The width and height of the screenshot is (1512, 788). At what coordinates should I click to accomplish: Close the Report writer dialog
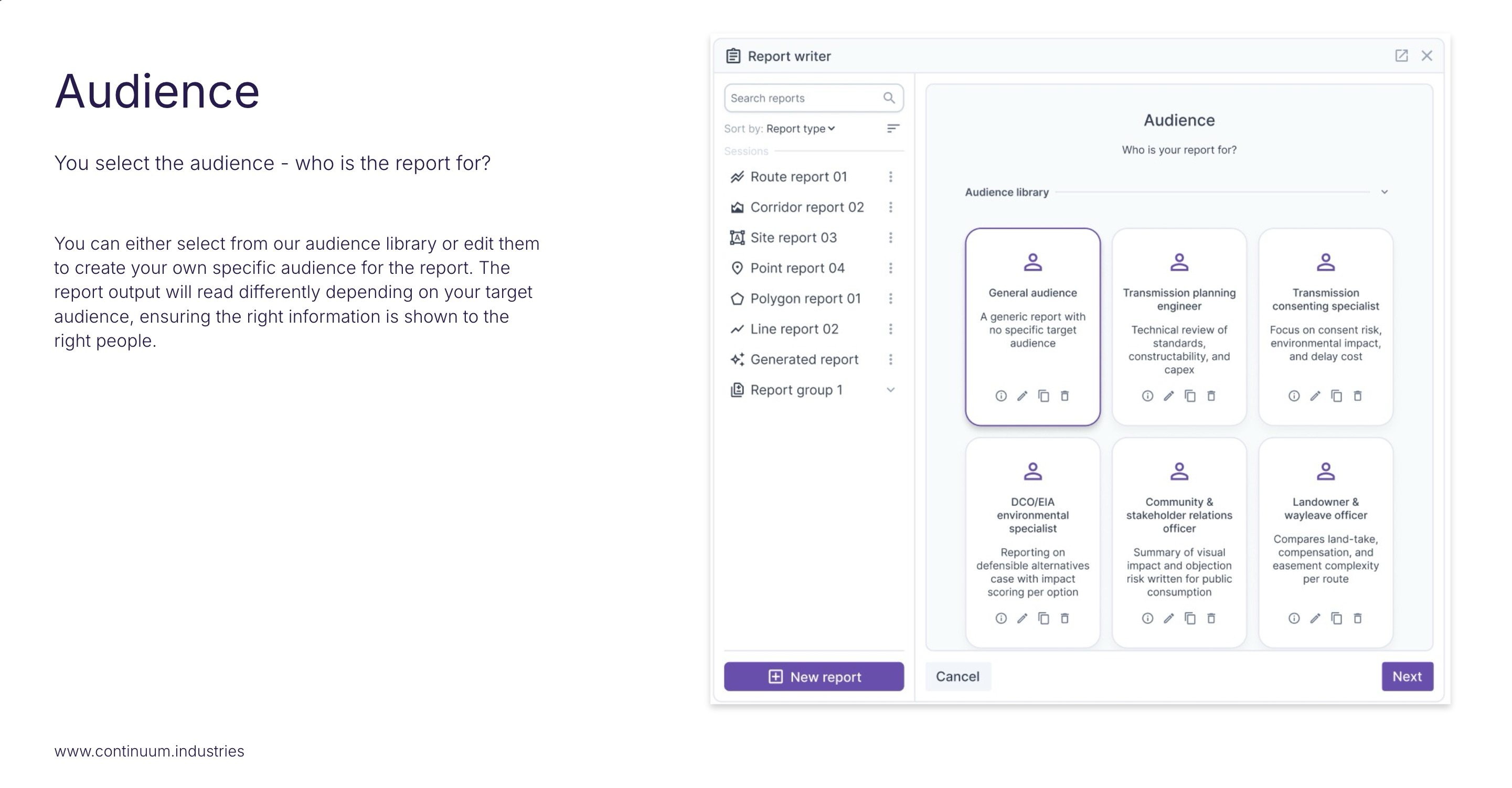tap(1427, 56)
